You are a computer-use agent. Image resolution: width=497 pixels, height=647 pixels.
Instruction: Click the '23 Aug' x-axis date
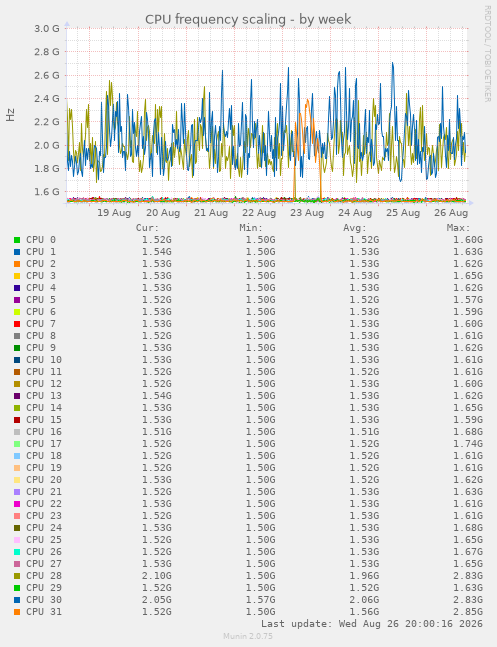(307, 213)
